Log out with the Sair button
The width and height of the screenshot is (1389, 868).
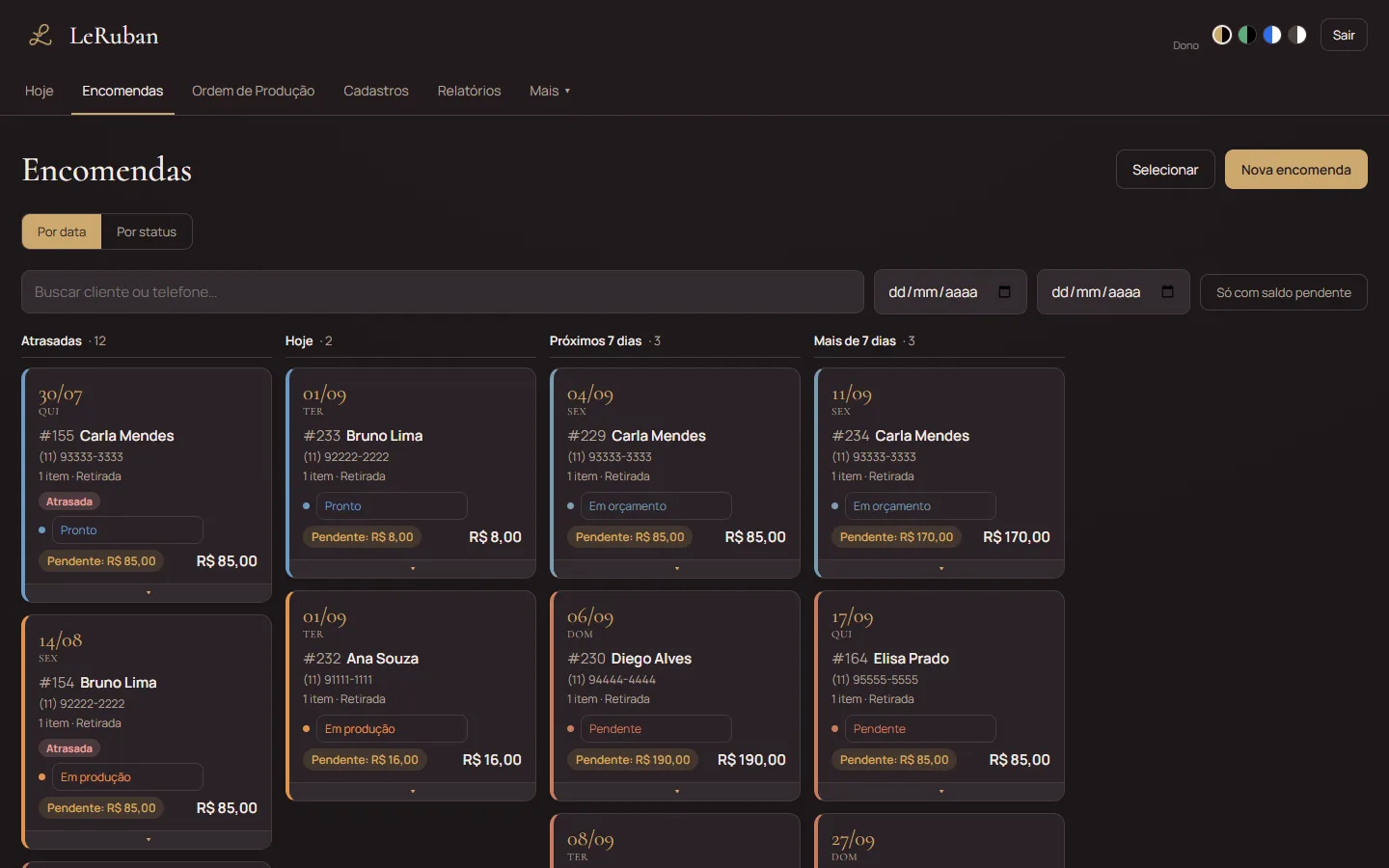coord(1344,35)
